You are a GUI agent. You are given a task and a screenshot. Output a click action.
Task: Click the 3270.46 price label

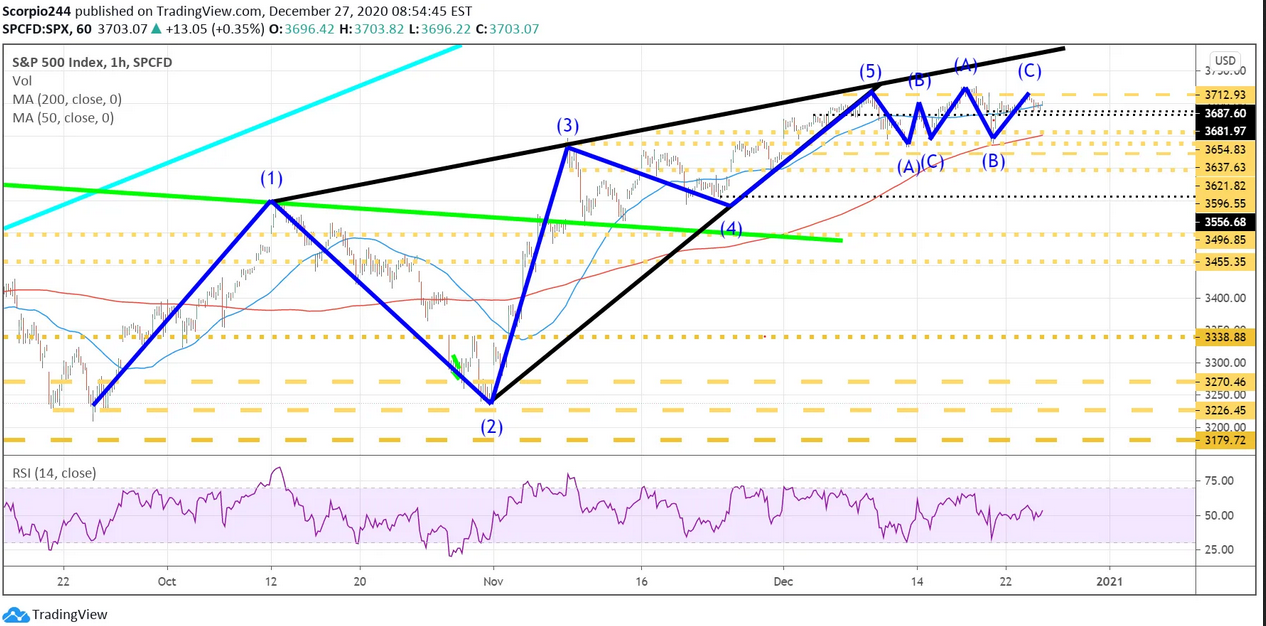1225,382
